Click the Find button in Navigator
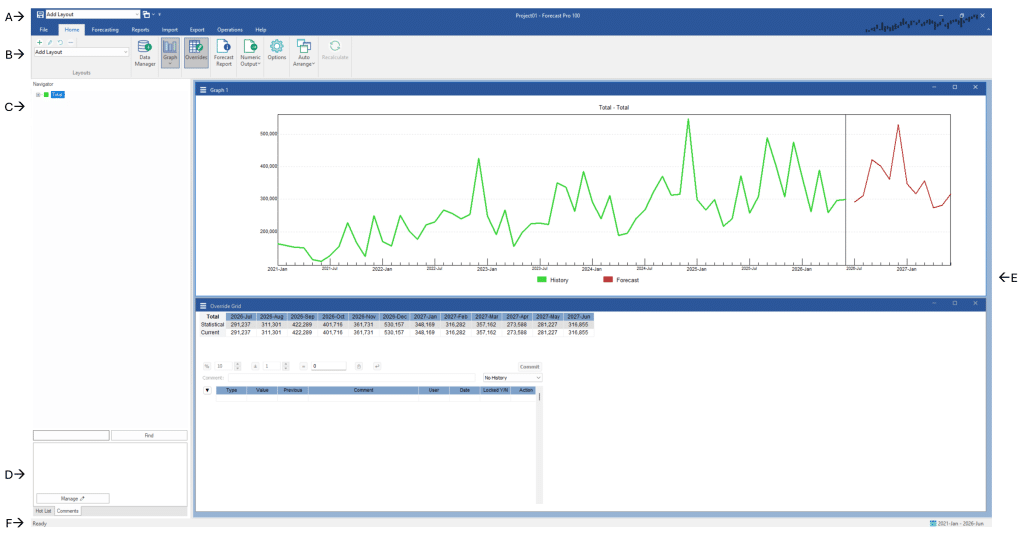 point(149,436)
